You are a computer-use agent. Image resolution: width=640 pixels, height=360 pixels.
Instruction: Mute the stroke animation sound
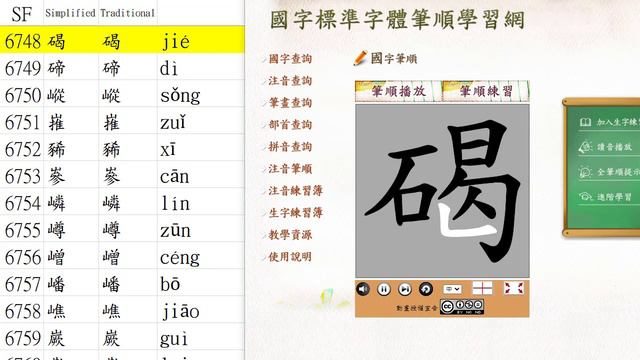[363, 289]
